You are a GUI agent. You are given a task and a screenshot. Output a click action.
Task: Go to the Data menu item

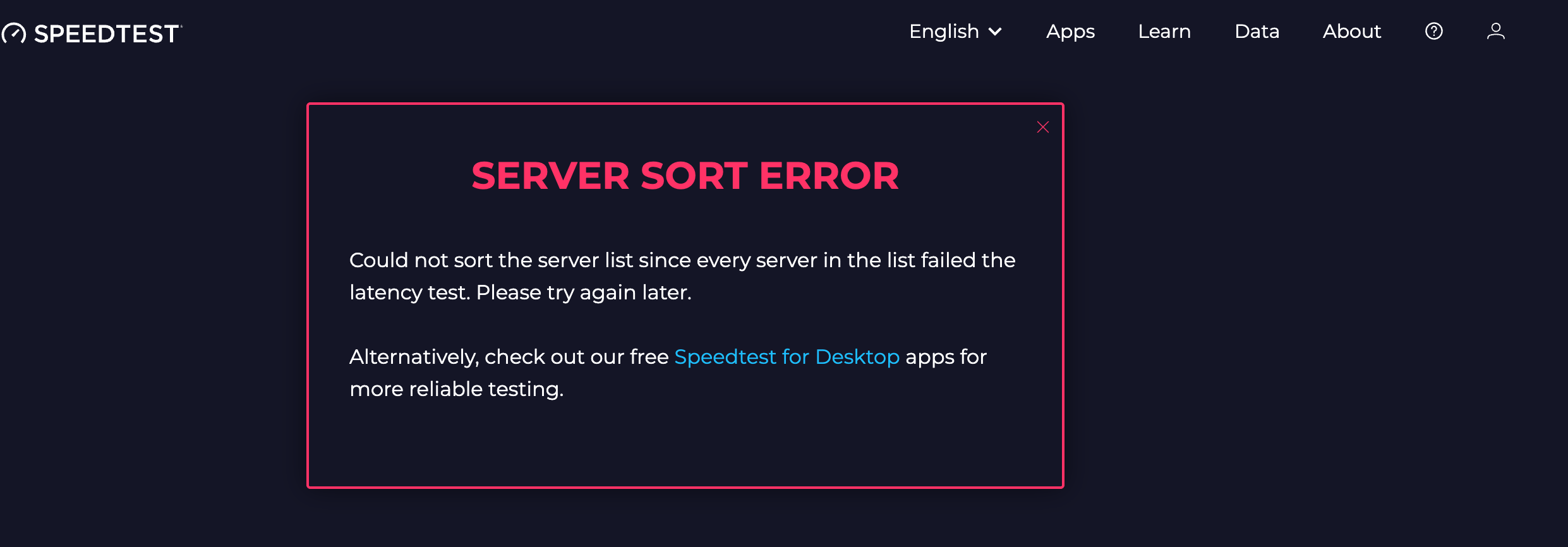pyautogui.click(x=1257, y=32)
